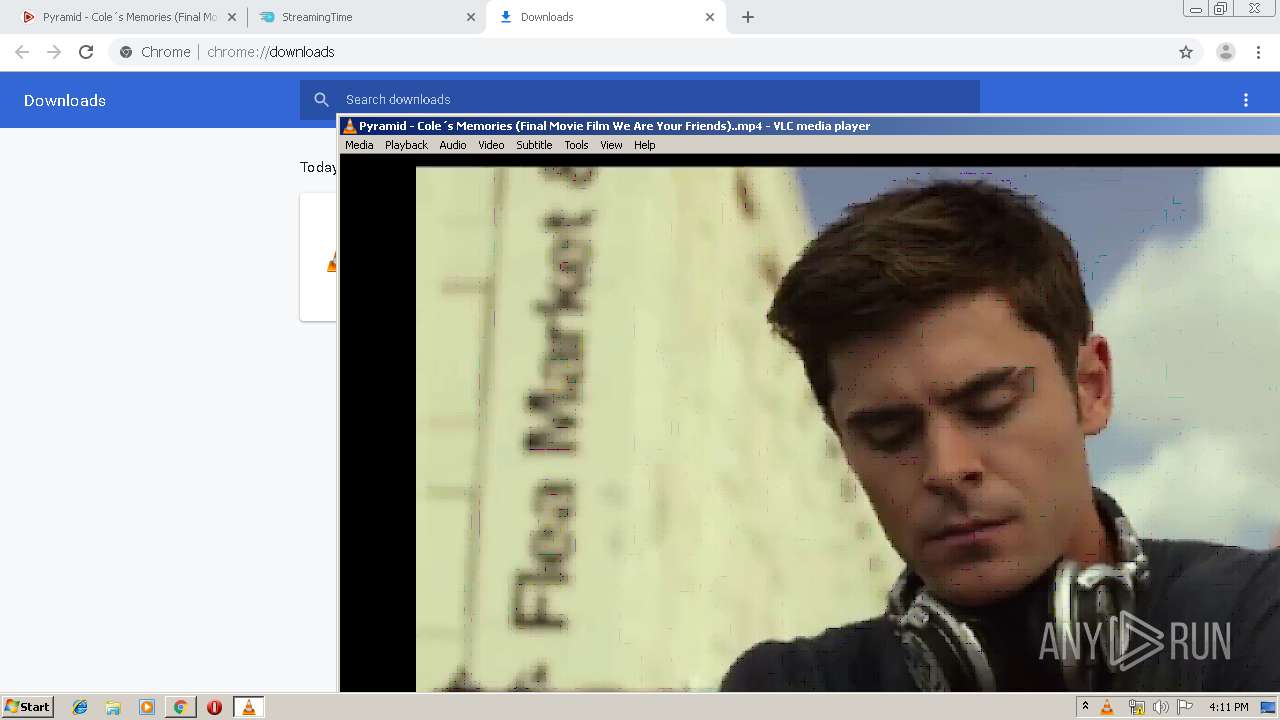Close the StreamingTime tab
The height and width of the screenshot is (720, 1280).
471,17
